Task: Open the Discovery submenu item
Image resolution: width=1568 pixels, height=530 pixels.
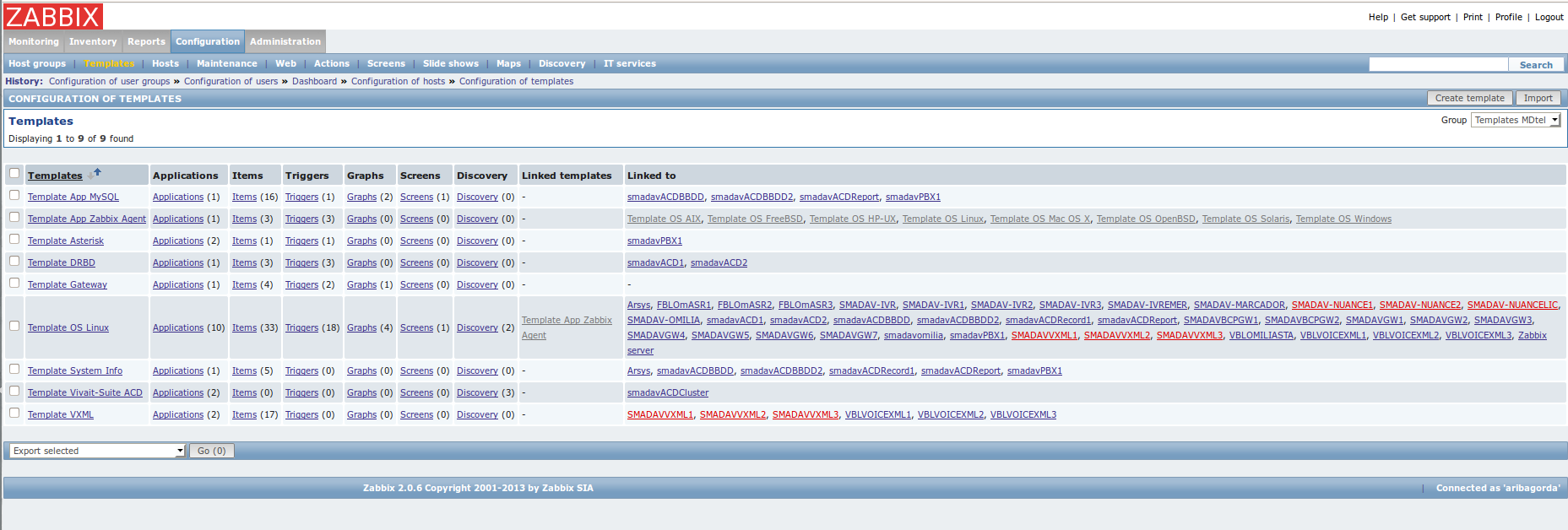Action: [x=562, y=63]
